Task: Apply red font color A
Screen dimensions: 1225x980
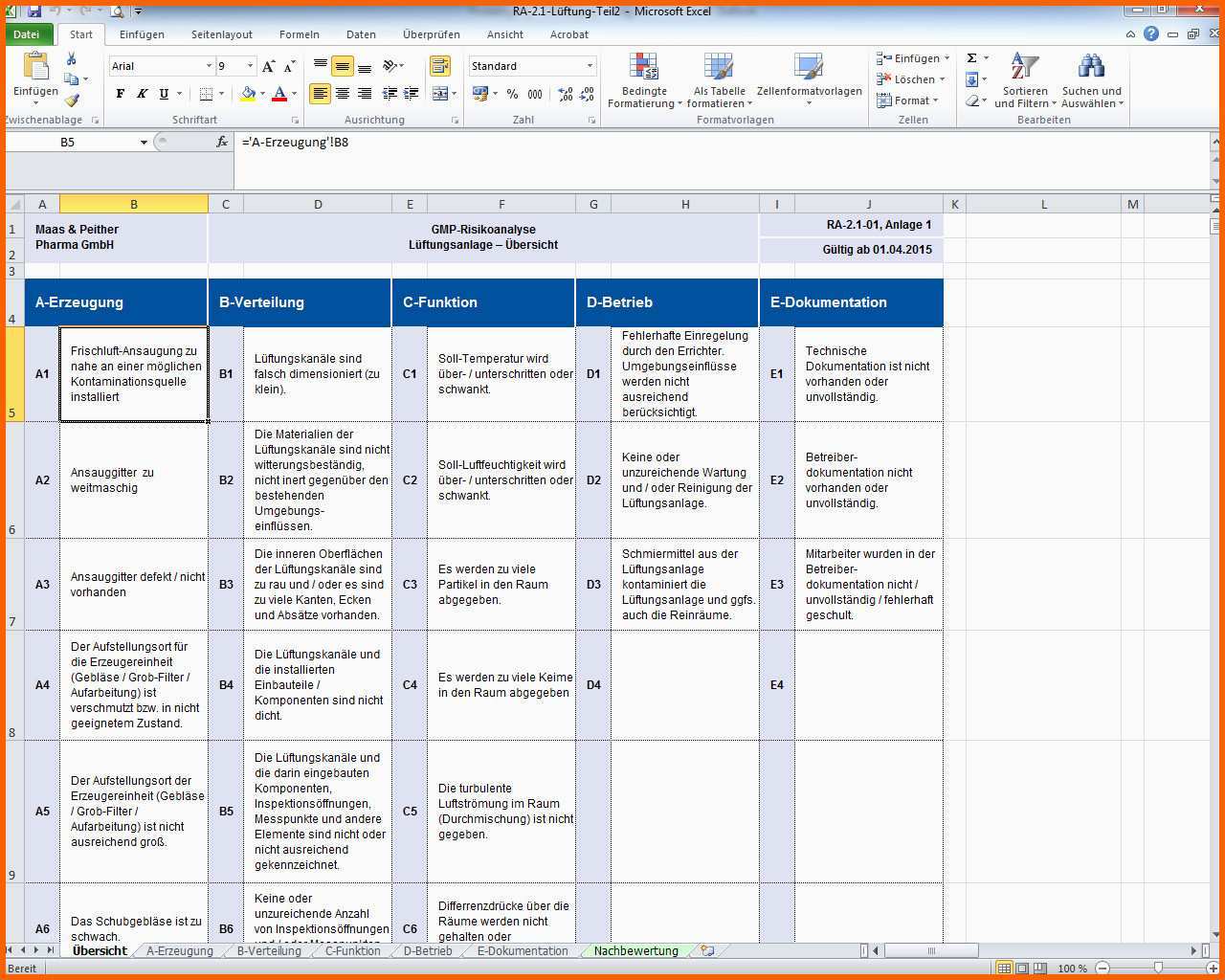Action: coord(279,94)
